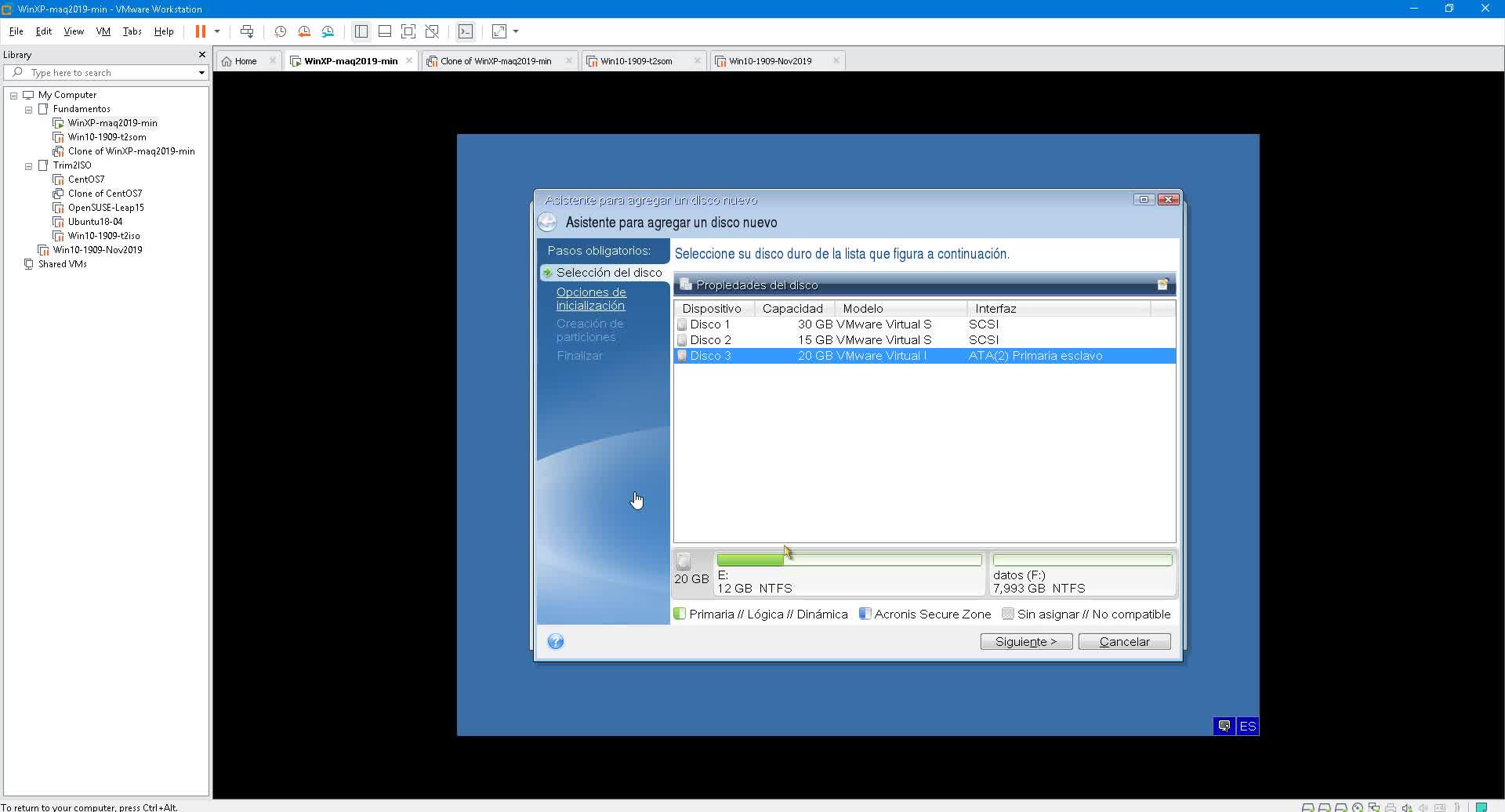The height and width of the screenshot is (812, 1505).
Task: Open the power options dropdown arrow
Action: [x=217, y=31]
